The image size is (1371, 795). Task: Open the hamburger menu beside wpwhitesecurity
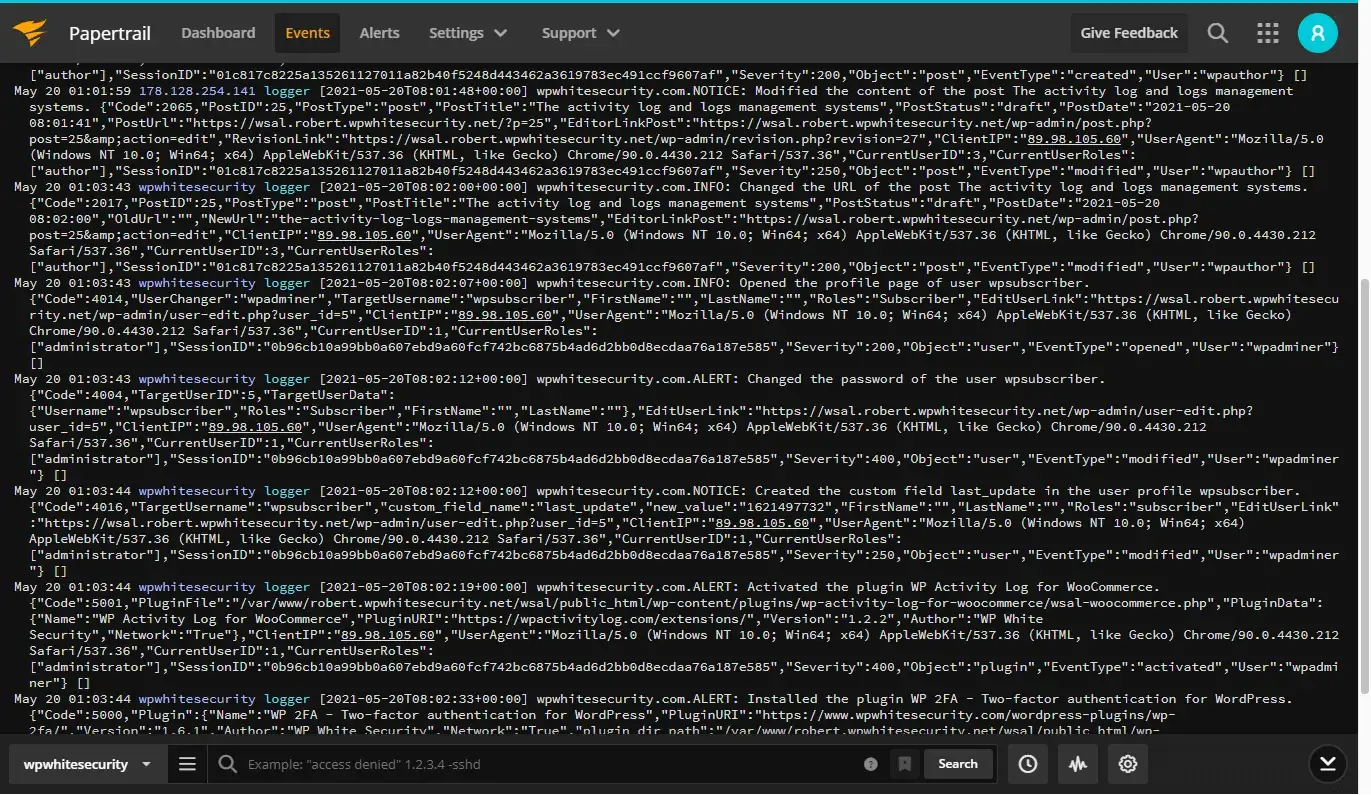[x=187, y=764]
